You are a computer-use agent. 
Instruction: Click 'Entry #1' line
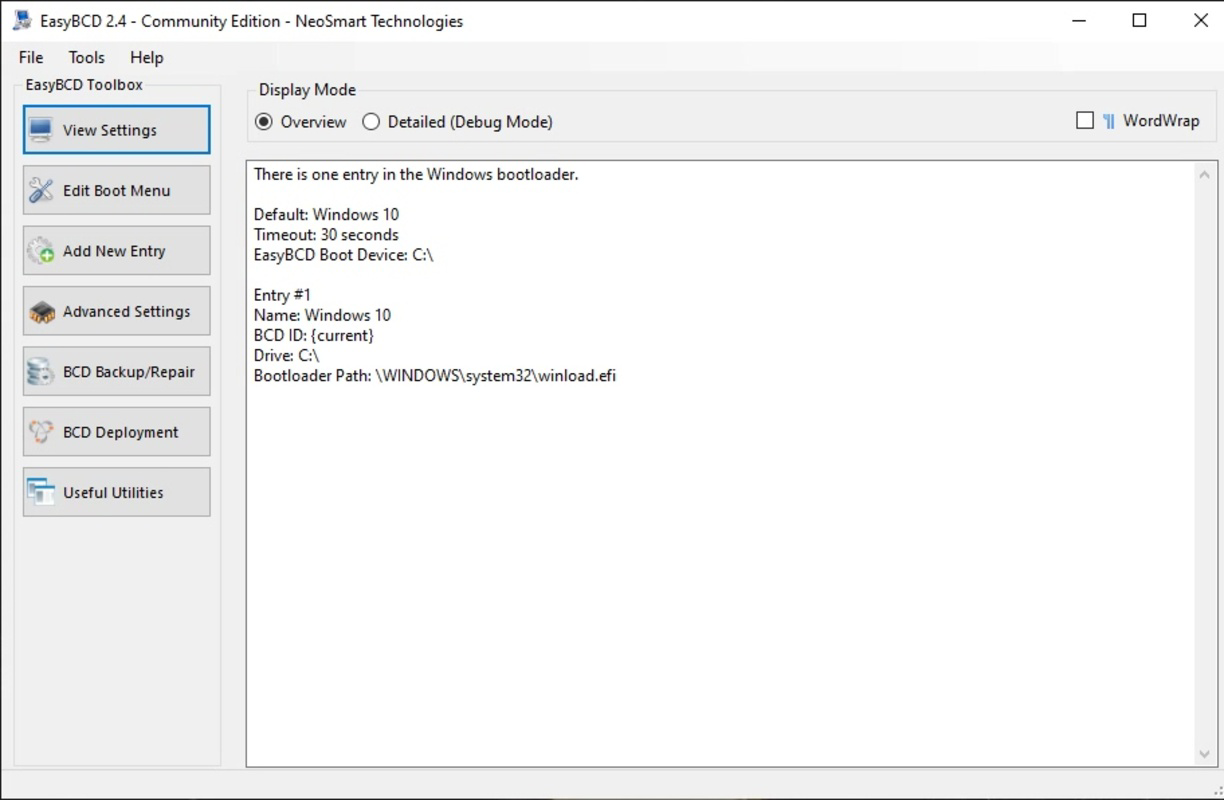pos(282,295)
